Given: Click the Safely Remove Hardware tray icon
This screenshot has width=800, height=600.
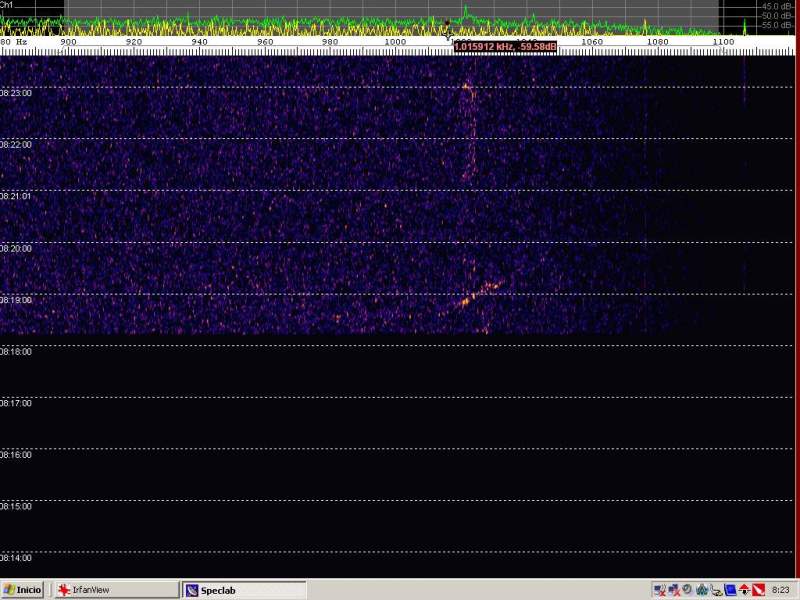Looking at the screenshot, I should (716, 590).
